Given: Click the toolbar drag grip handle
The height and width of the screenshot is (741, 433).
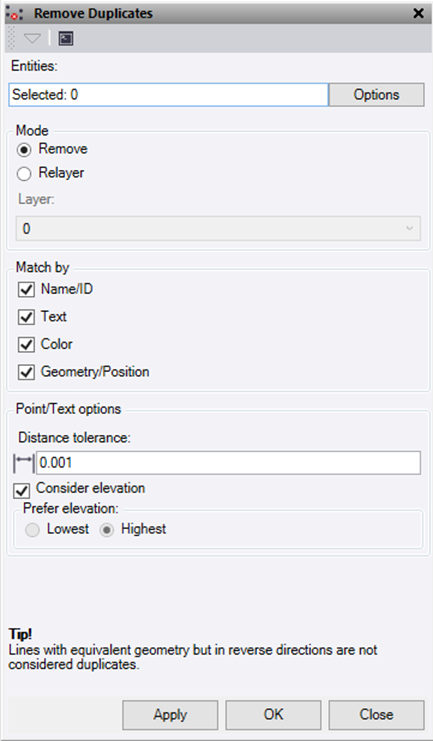Looking at the screenshot, I should 12,38.
